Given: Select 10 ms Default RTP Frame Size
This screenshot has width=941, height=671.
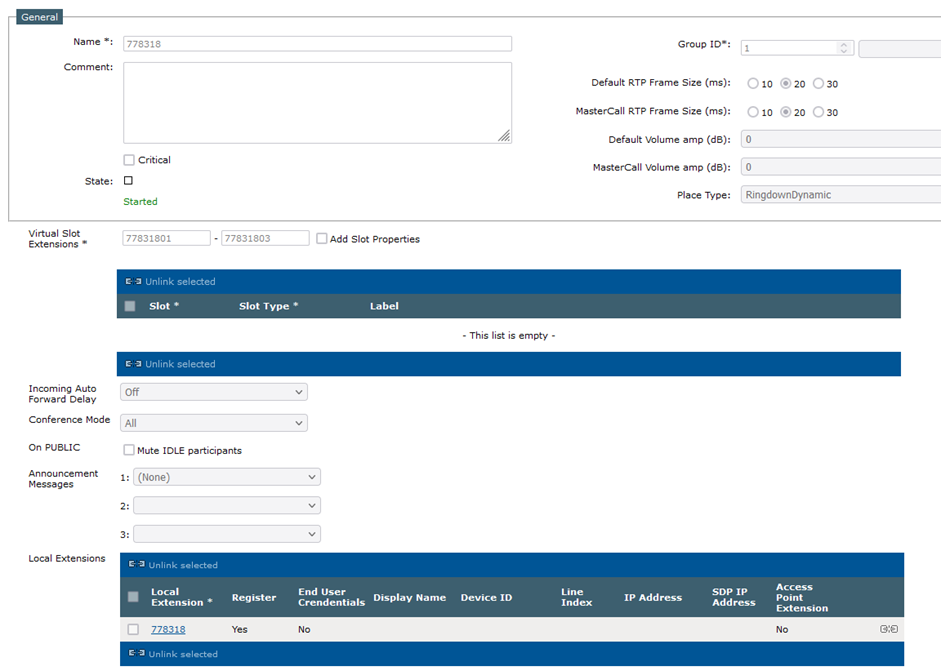Looking at the screenshot, I should click(x=753, y=83).
